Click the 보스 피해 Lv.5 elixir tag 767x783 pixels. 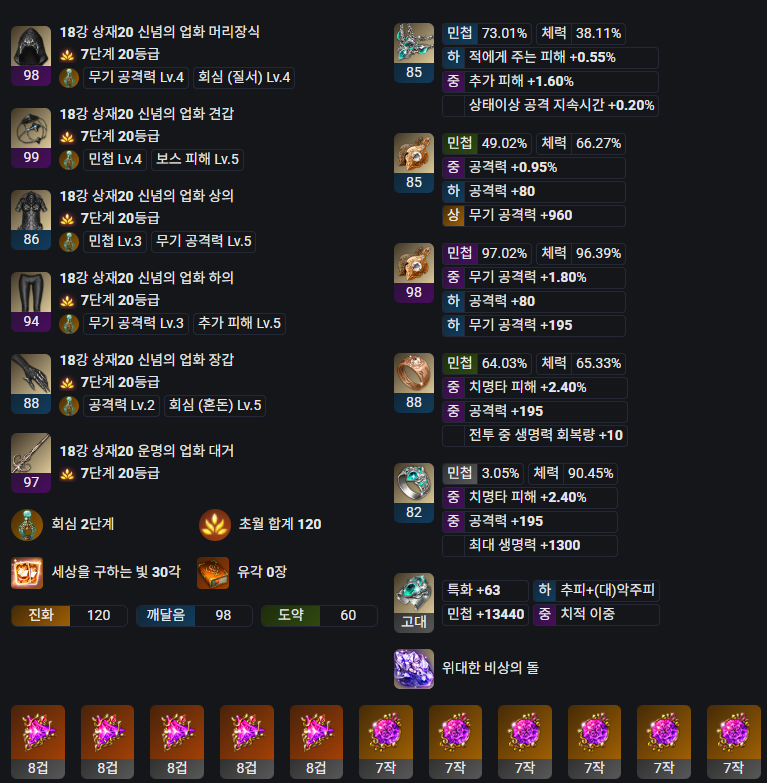tap(197, 159)
